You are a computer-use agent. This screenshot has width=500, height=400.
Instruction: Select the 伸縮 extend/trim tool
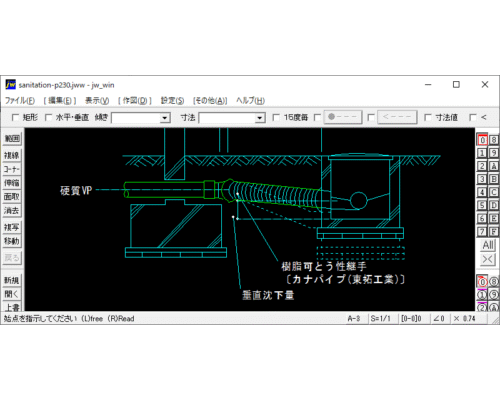[x=12, y=183]
